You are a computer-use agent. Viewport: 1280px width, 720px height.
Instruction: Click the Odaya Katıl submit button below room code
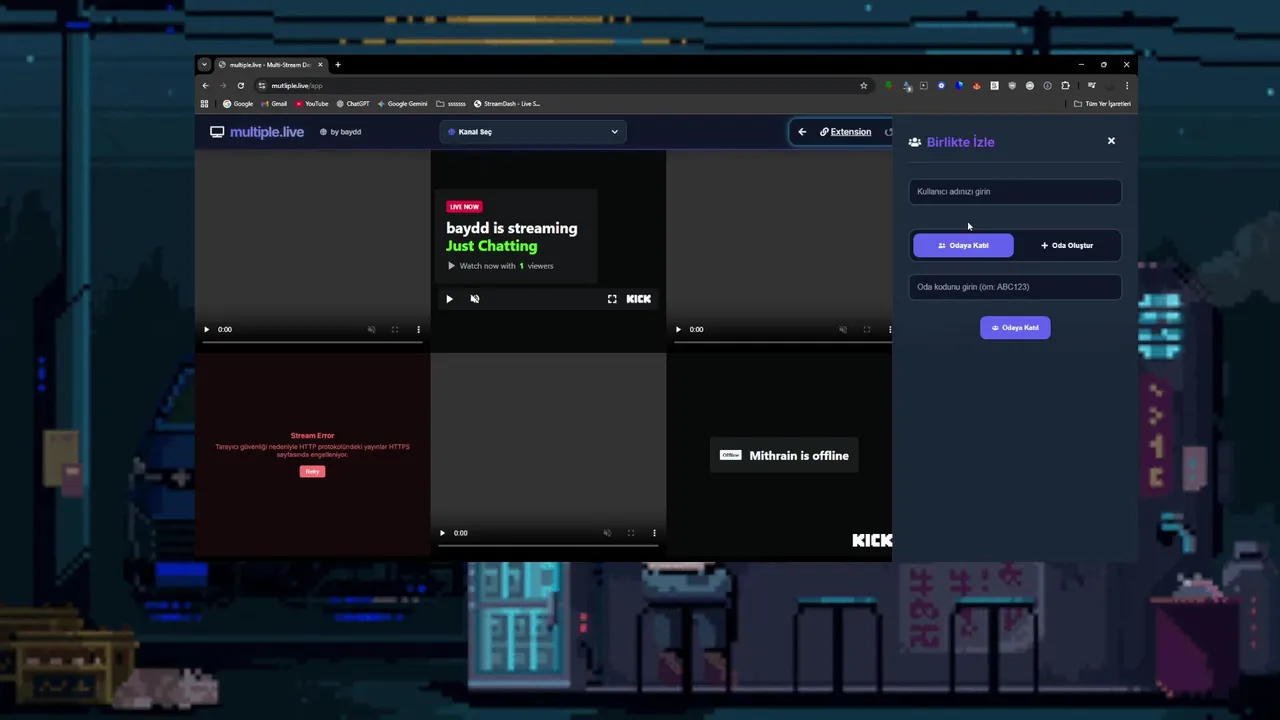tap(1015, 328)
